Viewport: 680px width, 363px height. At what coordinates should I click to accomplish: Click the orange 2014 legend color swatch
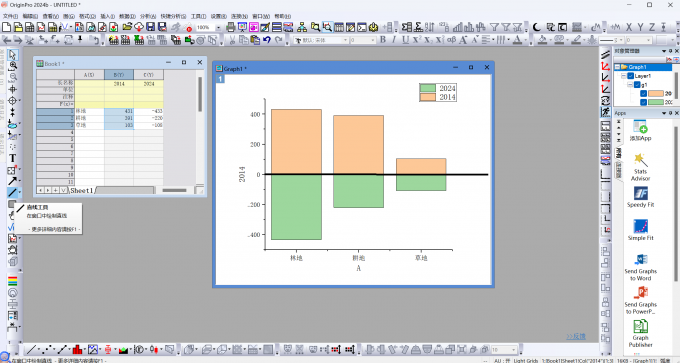(x=428, y=97)
